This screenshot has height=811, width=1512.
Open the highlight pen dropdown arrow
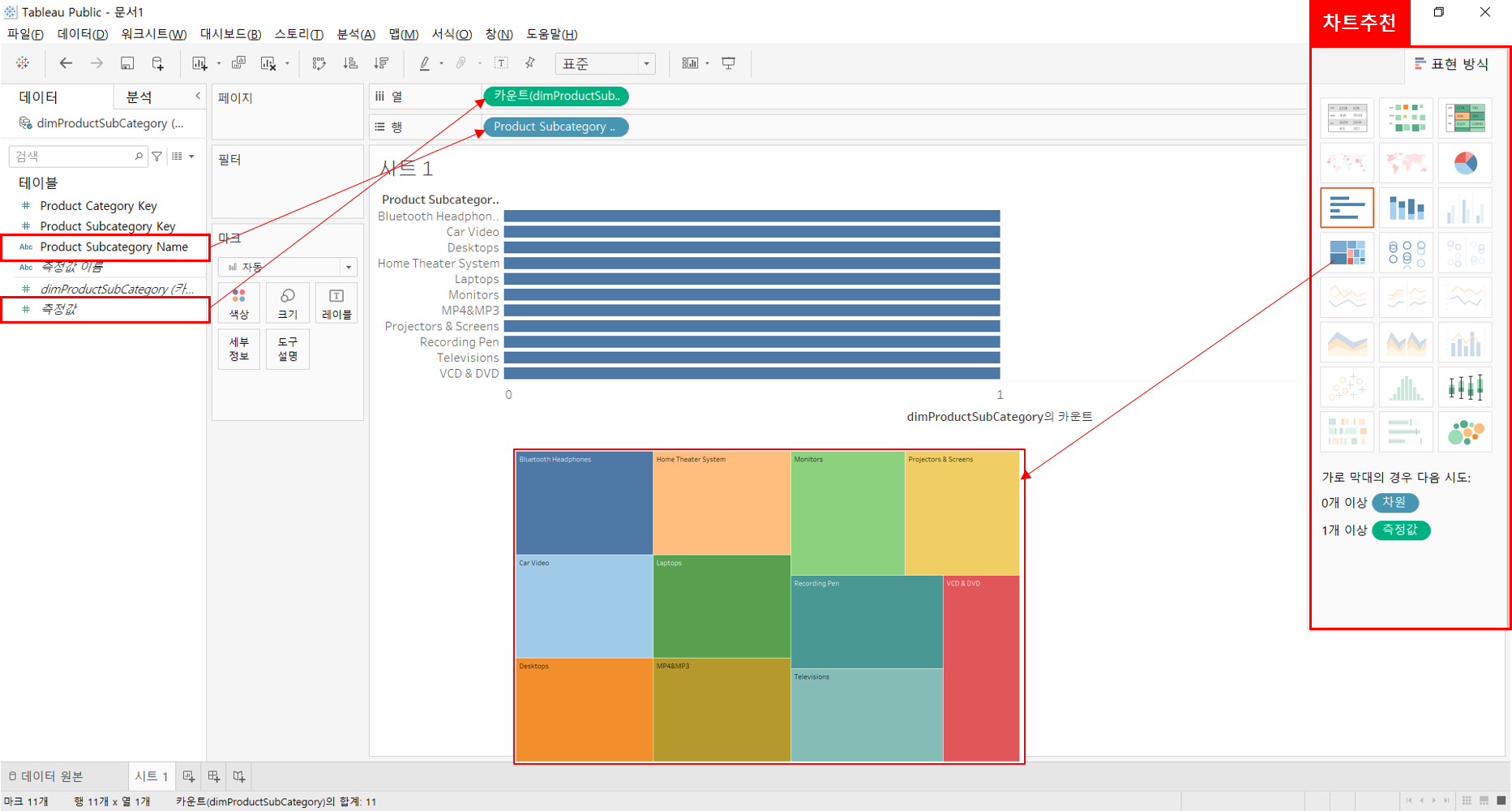pyautogui.click(x=441, y=63)
